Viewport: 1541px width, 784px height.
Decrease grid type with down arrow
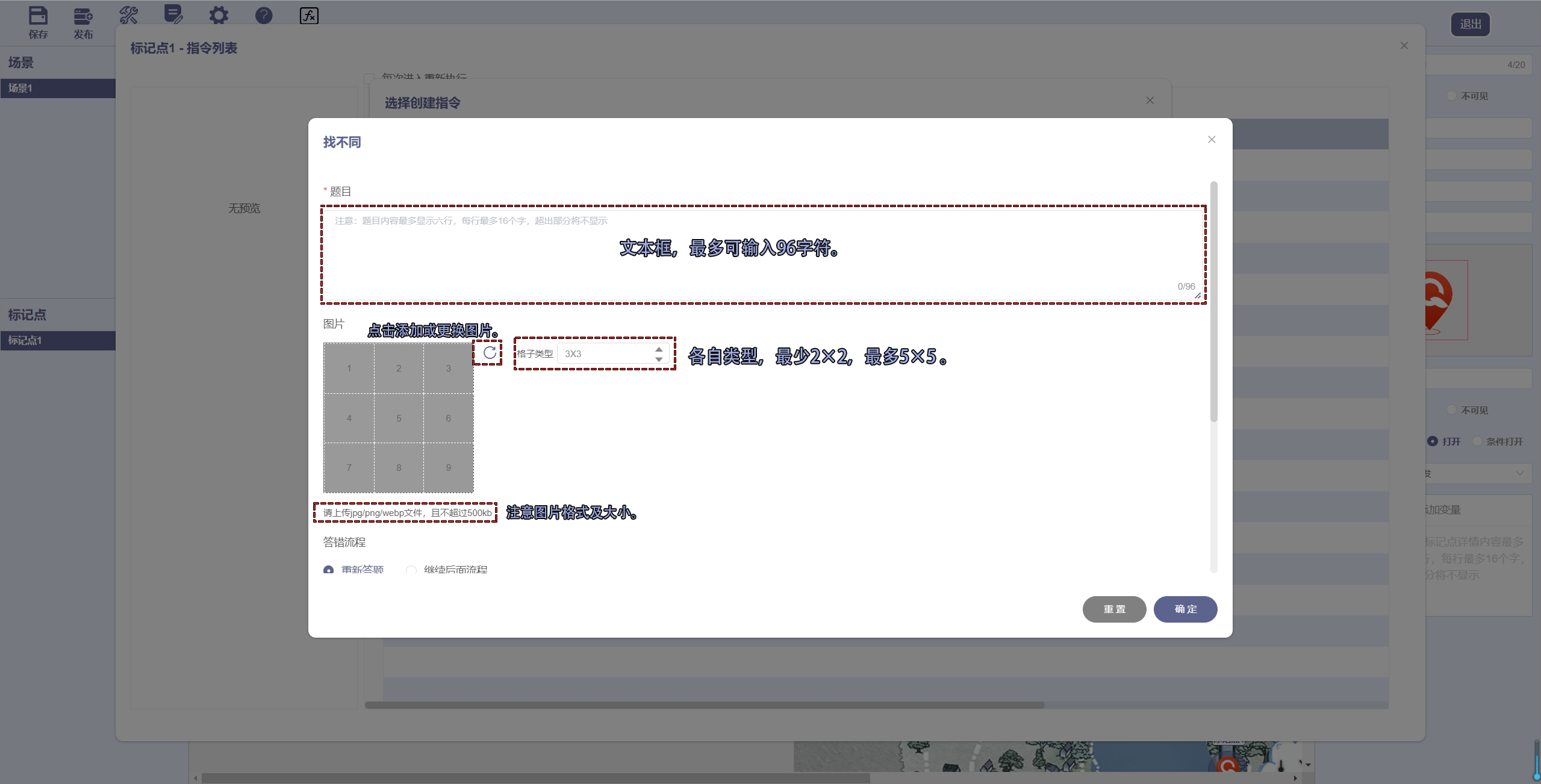tap(659, 359)
